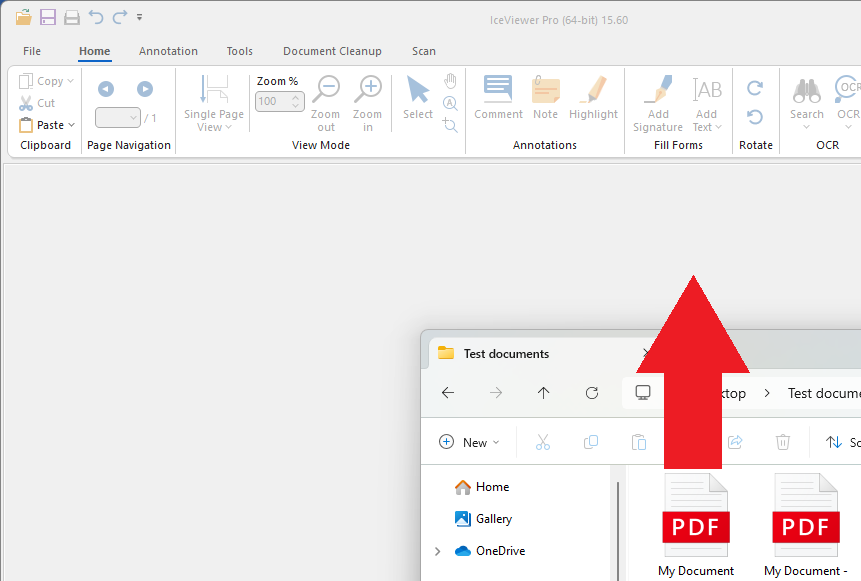This screenshot has height=581, width=861.
Task: Open Gallery in Explorer sidebar
Action: pyautogui.click(x=483, y=519)
